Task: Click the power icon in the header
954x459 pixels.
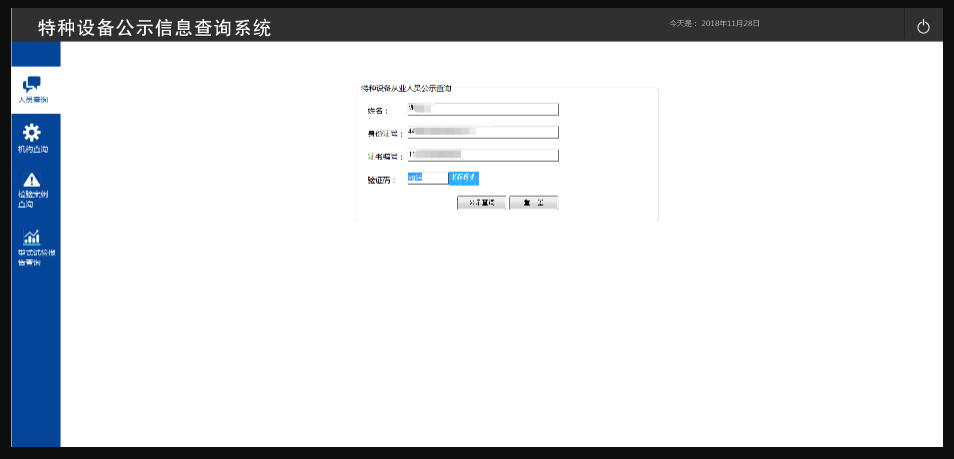Action: coord(922,27)
